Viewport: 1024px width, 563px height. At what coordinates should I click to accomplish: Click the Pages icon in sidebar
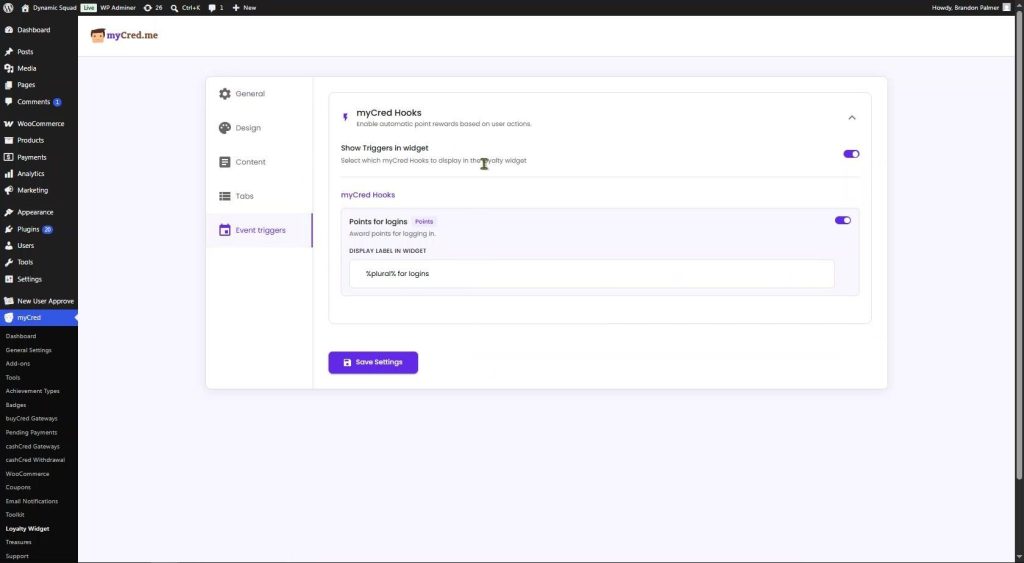tap(8, 85)
